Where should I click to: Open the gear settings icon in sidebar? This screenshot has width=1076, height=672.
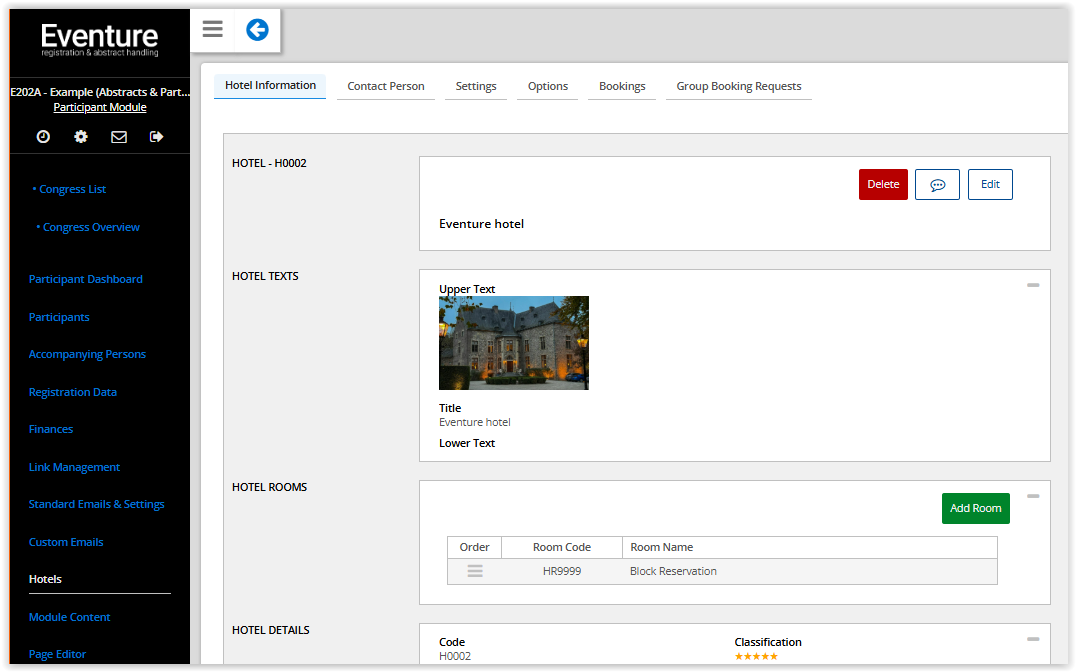tap(81, 137)
